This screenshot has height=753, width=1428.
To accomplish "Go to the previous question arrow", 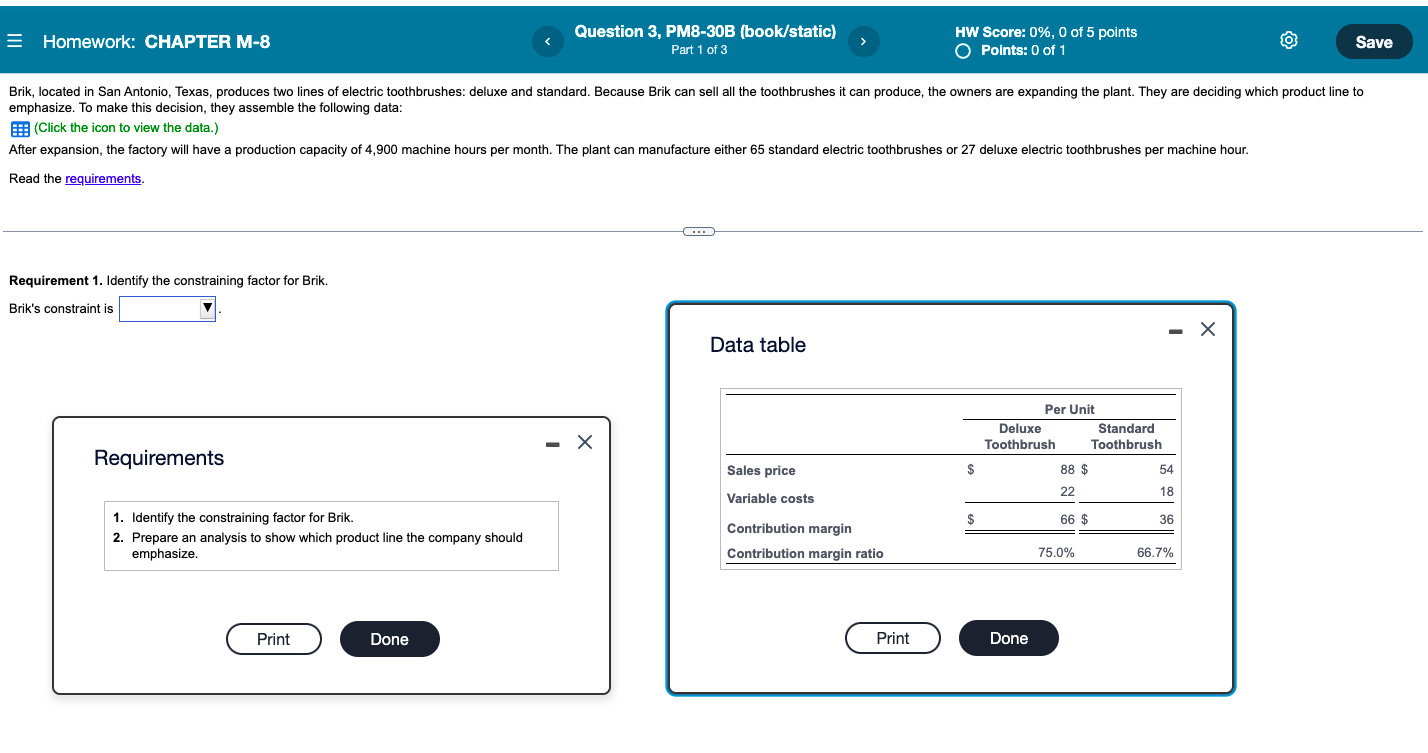I will pyautogui.click(x=547, y=41).
